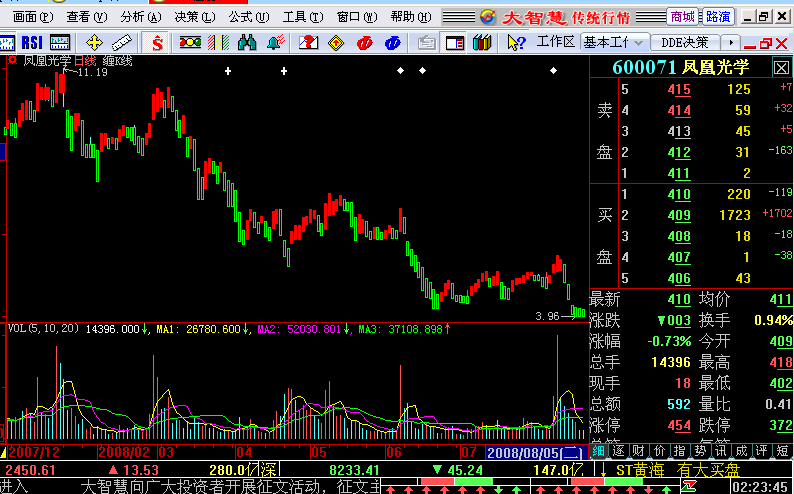794x494 pixels.
Task: Click the 2008/08/05(二) date label on time axis
Action: (x=536, y=451)
